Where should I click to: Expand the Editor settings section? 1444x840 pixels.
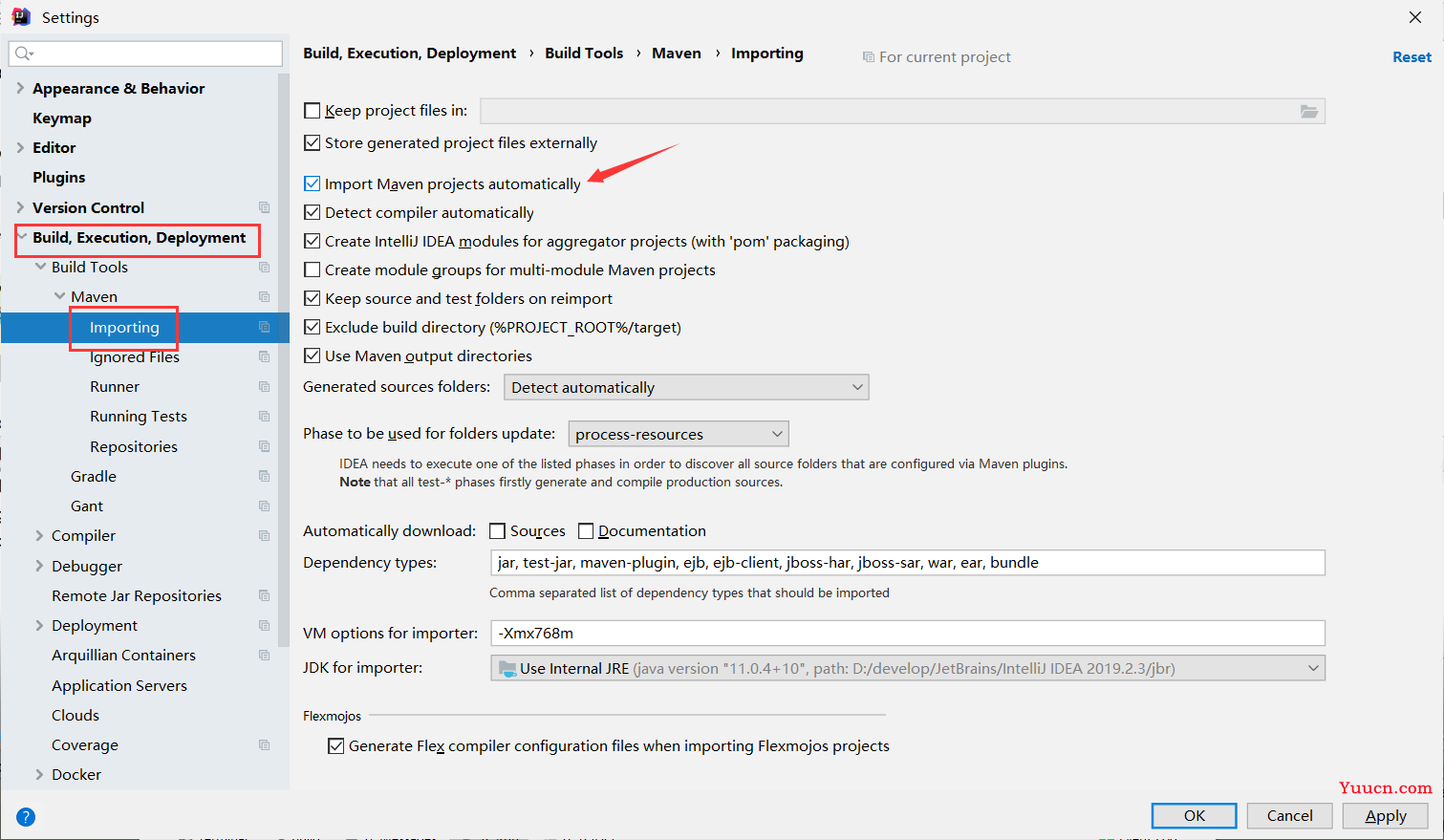point(20,147)
